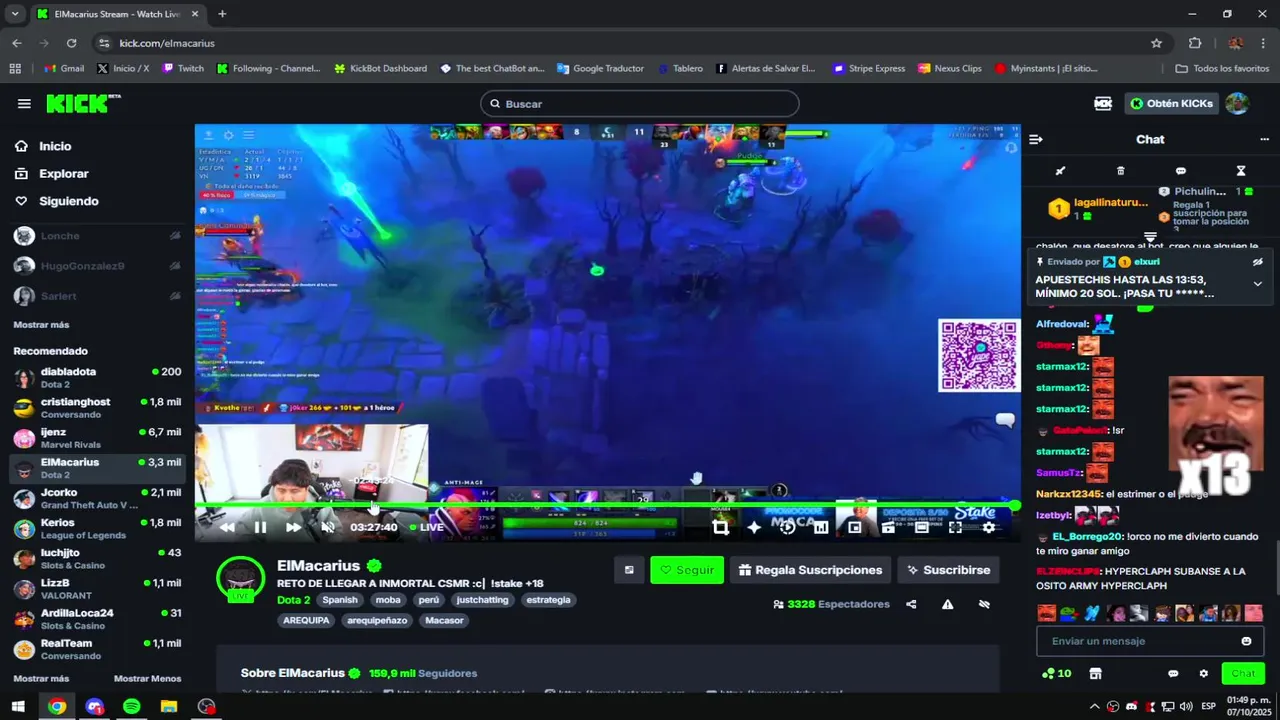
Task: Toggle picture-in-picture mode
Action: point(855,527)
